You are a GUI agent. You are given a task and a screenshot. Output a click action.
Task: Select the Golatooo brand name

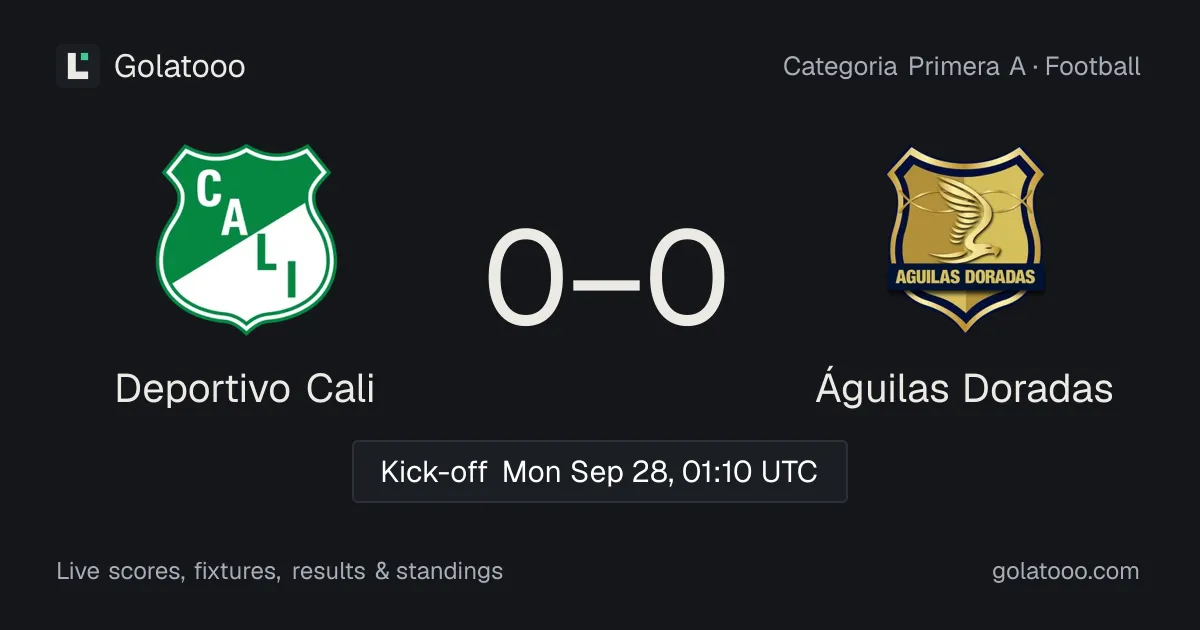pos(180,66)
